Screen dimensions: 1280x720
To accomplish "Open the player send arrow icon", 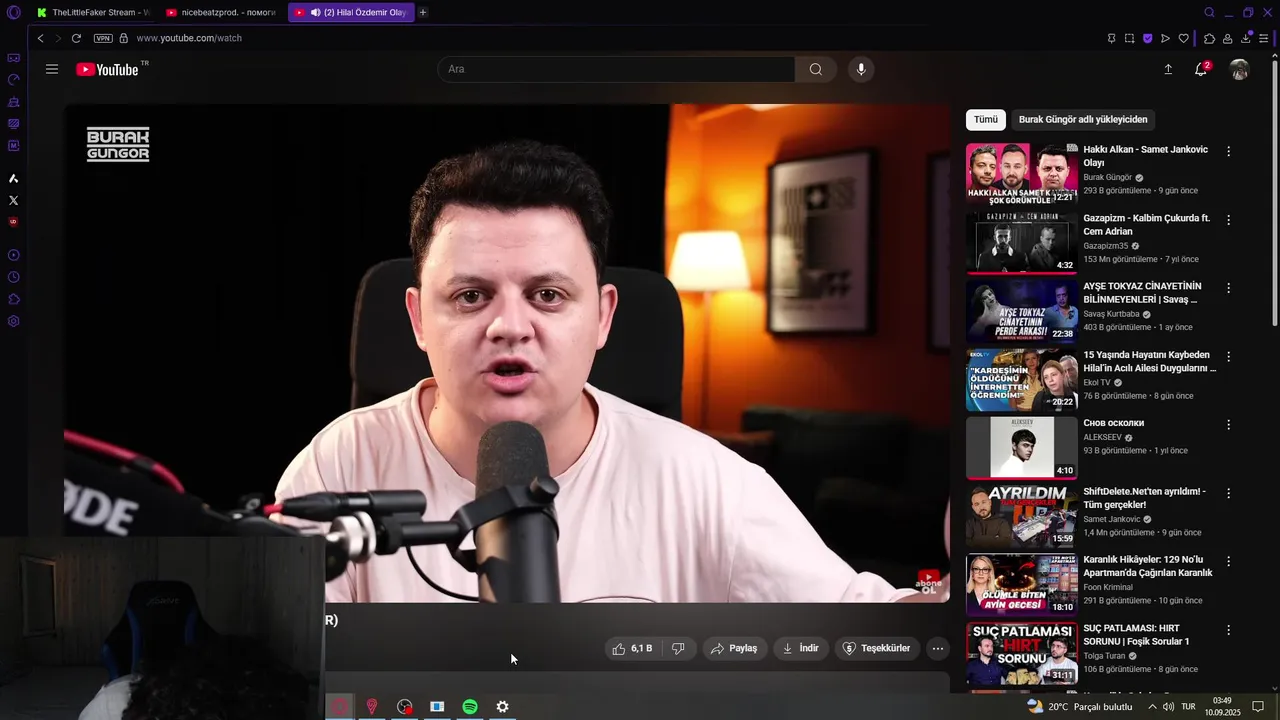I will pos(1165,38).
